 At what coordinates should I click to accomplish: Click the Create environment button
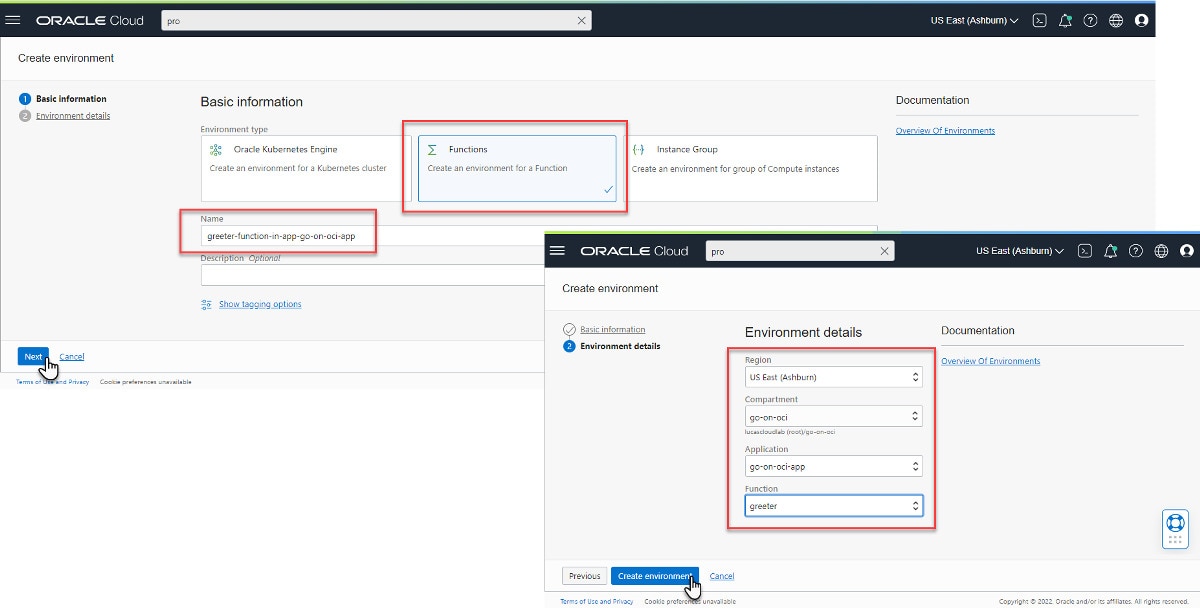[x=653, y=576]
